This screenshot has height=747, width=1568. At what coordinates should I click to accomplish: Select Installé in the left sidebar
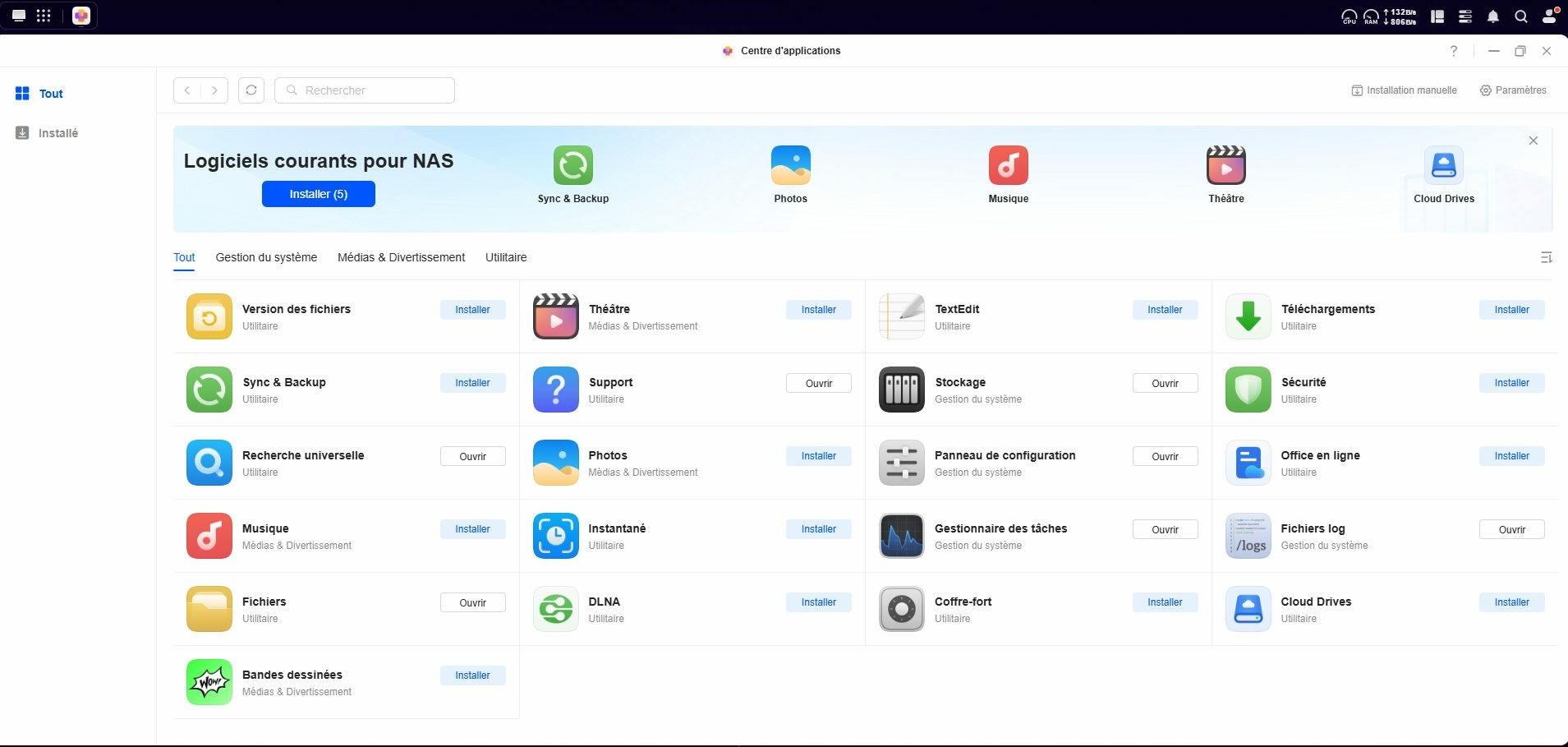[x=57, y=133]
